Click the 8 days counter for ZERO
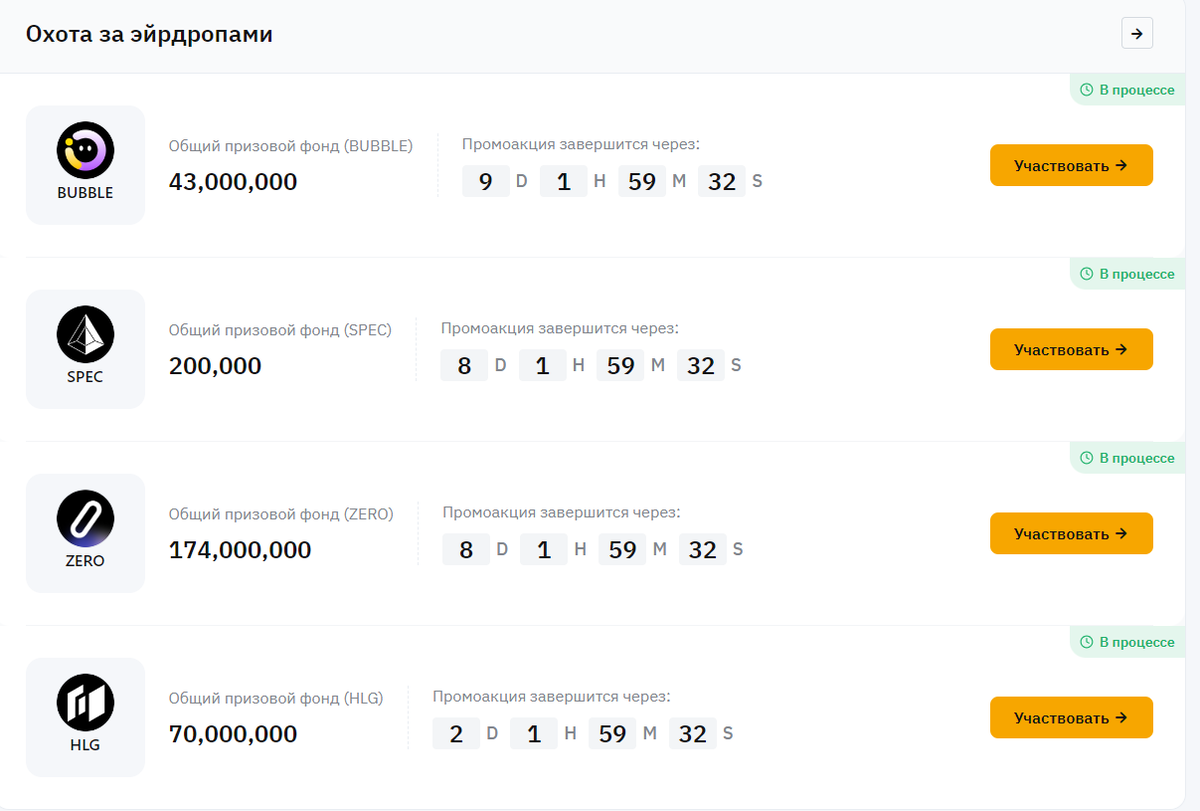The image size is (1200, 811). point(467,549)
